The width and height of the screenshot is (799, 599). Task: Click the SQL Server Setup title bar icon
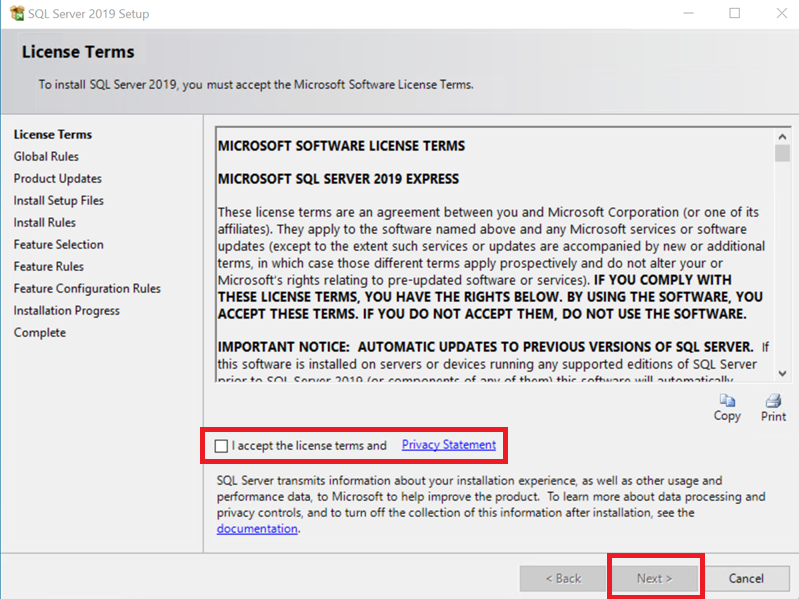[16, 14]
